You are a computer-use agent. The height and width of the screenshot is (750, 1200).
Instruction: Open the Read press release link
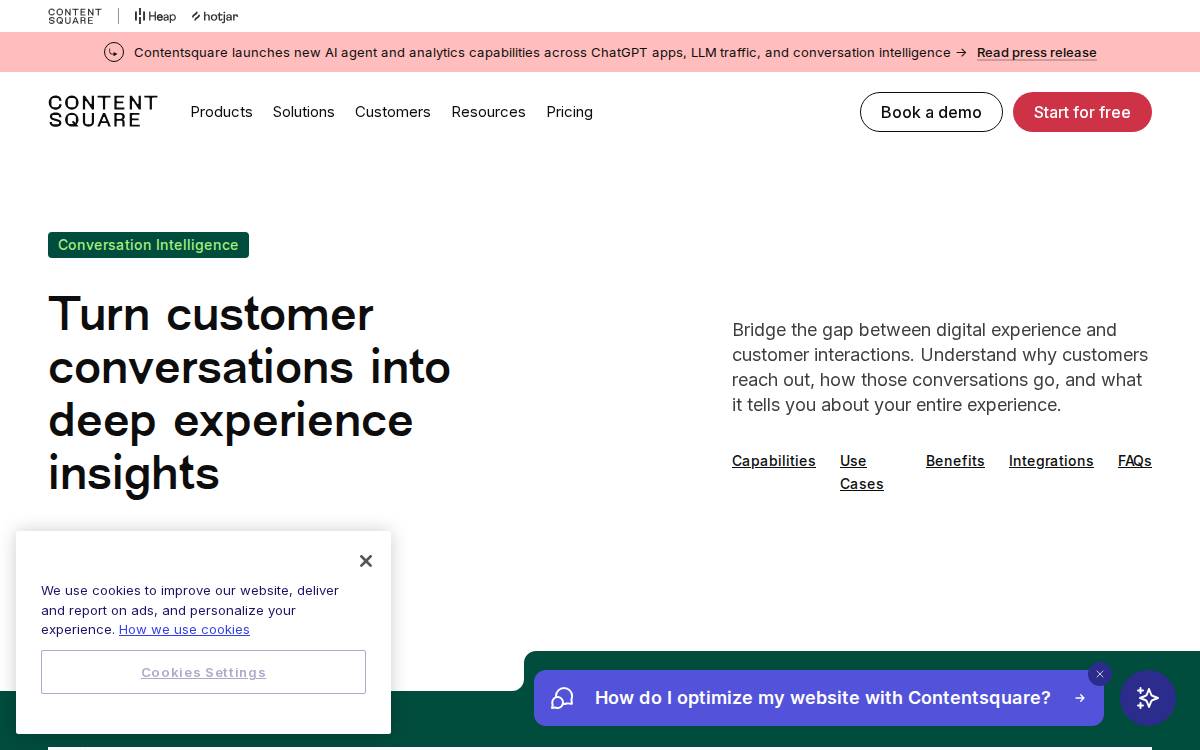(x=1036, y=52)
